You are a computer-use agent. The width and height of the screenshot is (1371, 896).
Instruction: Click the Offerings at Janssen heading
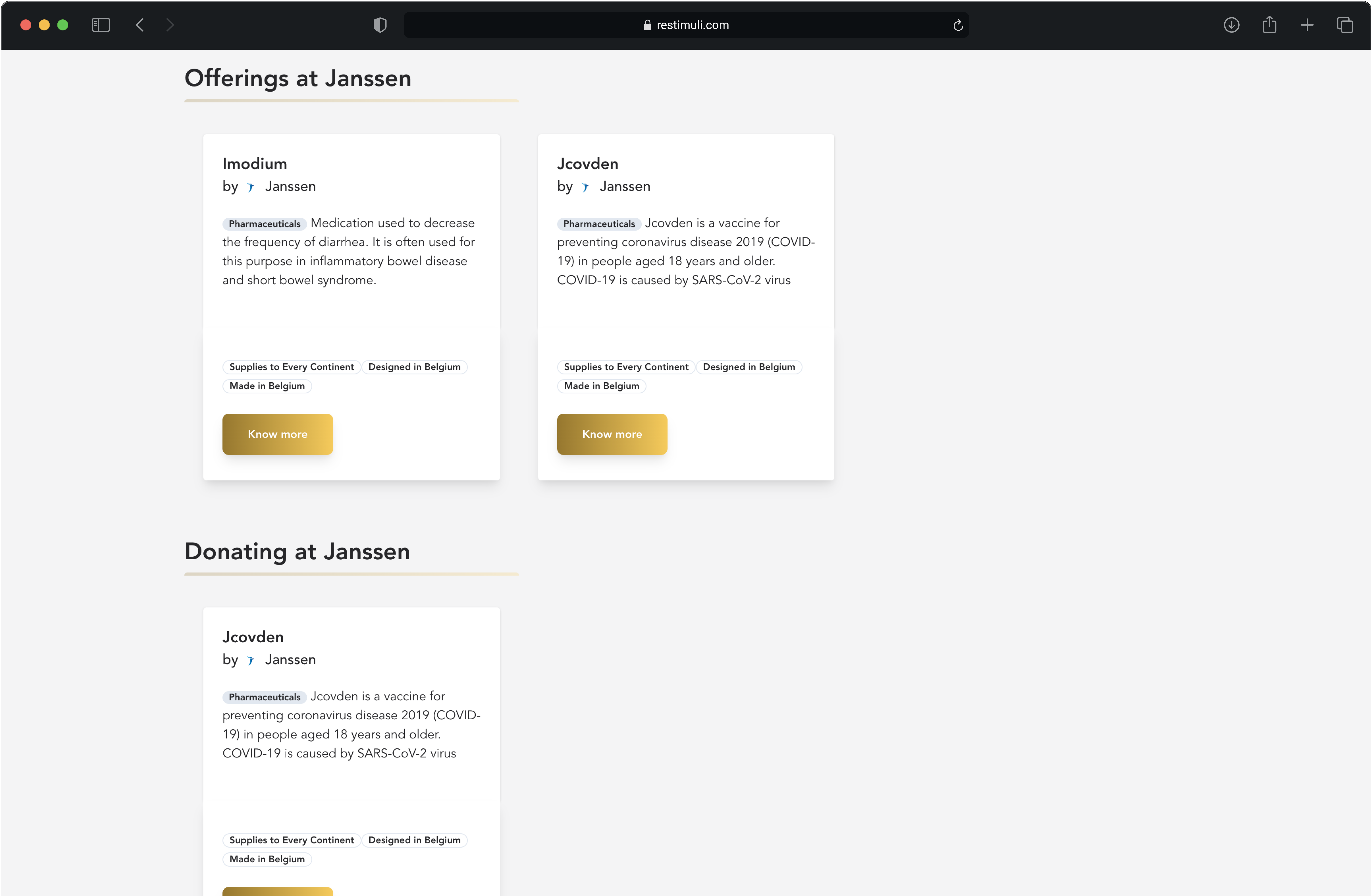pyautogui.click(x=298, y=78)
